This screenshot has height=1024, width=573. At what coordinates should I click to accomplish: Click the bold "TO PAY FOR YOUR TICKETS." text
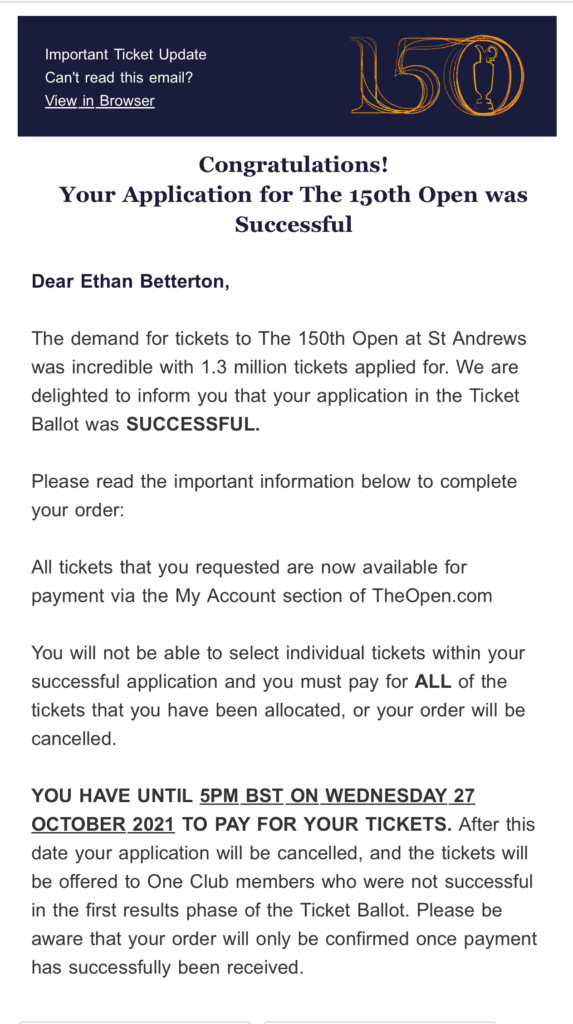(x=316, y=824)
